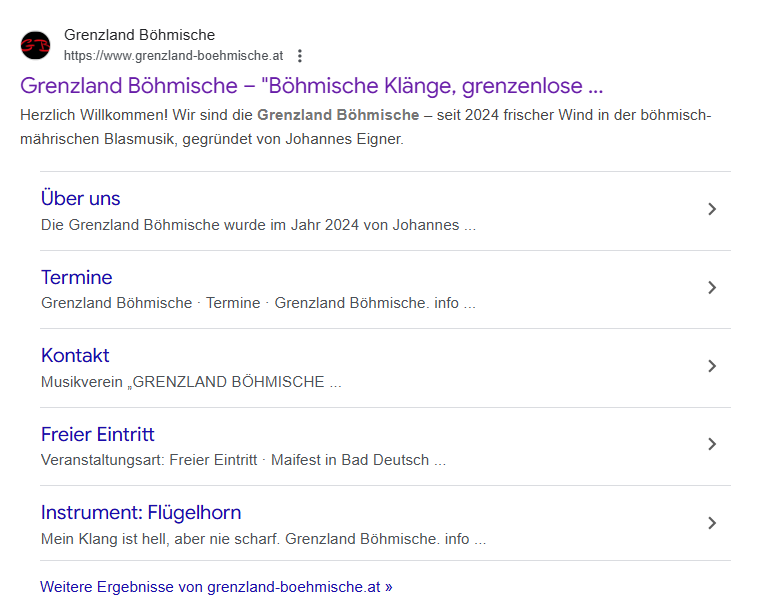Click the Grenzland Böhmische site name
The height and width of the screenshot is (608, 773).
tap(139, 35)
